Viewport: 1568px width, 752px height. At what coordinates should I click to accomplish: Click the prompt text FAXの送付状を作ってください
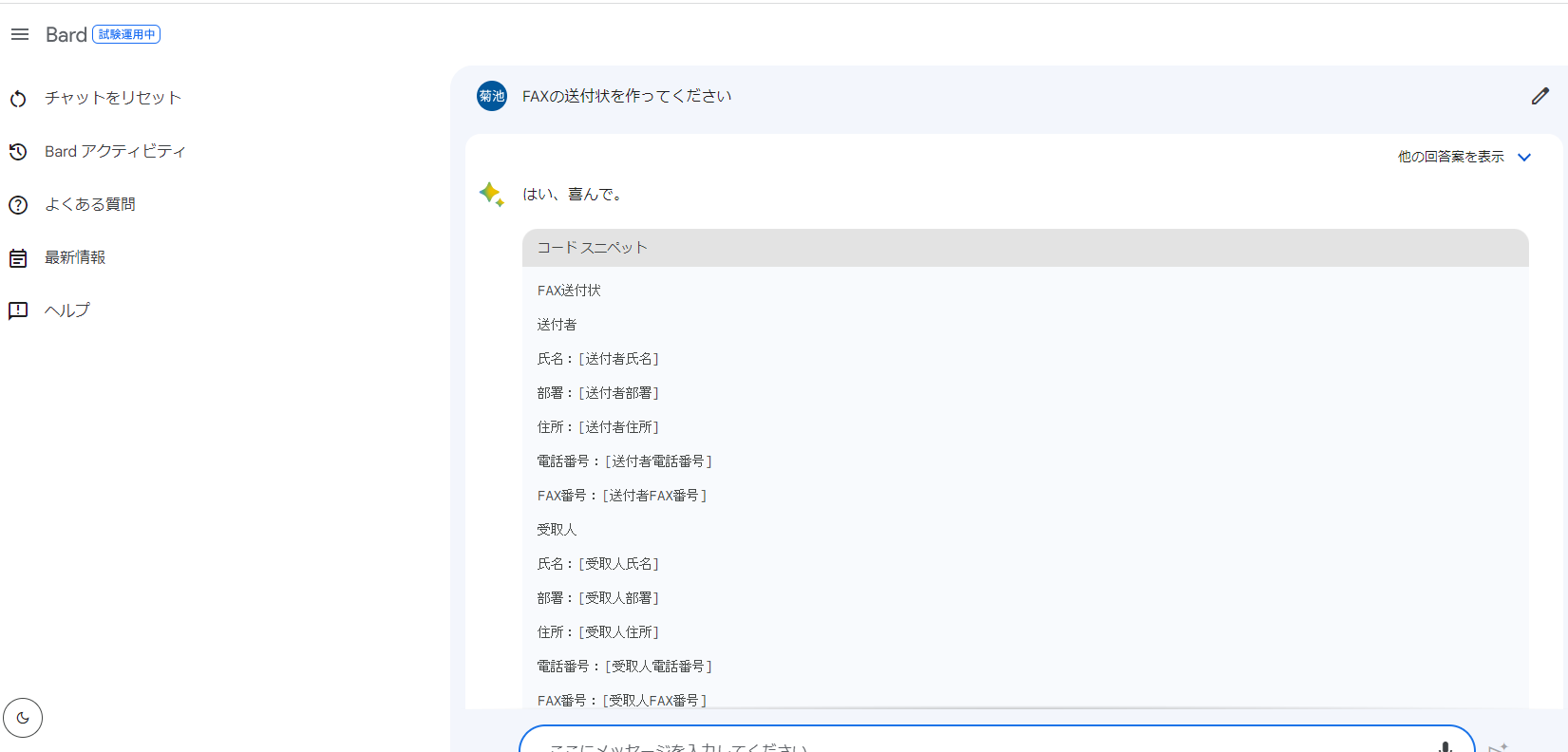click(x=627, y=96)
